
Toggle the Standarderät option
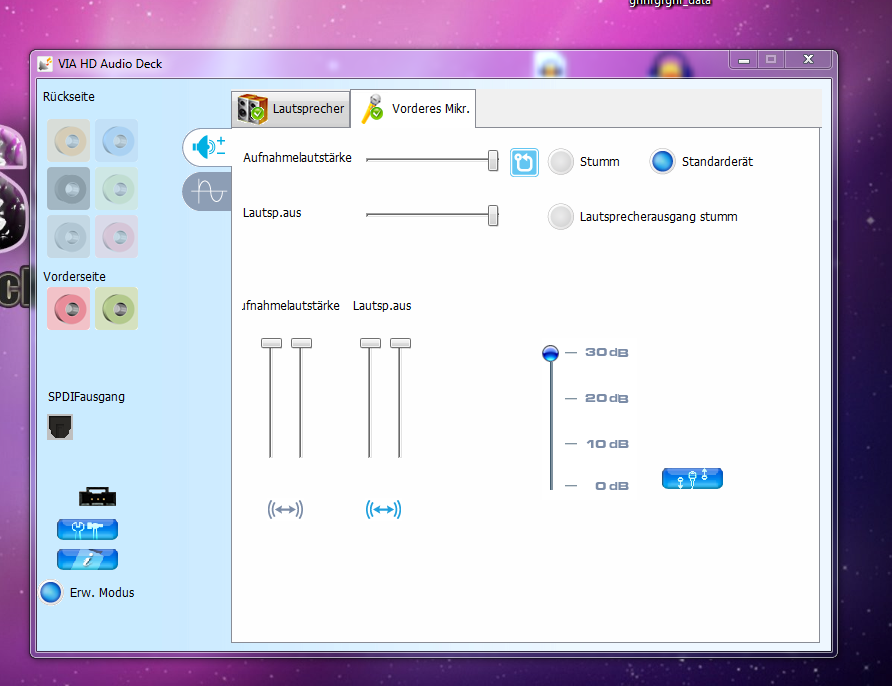point(662,162)
